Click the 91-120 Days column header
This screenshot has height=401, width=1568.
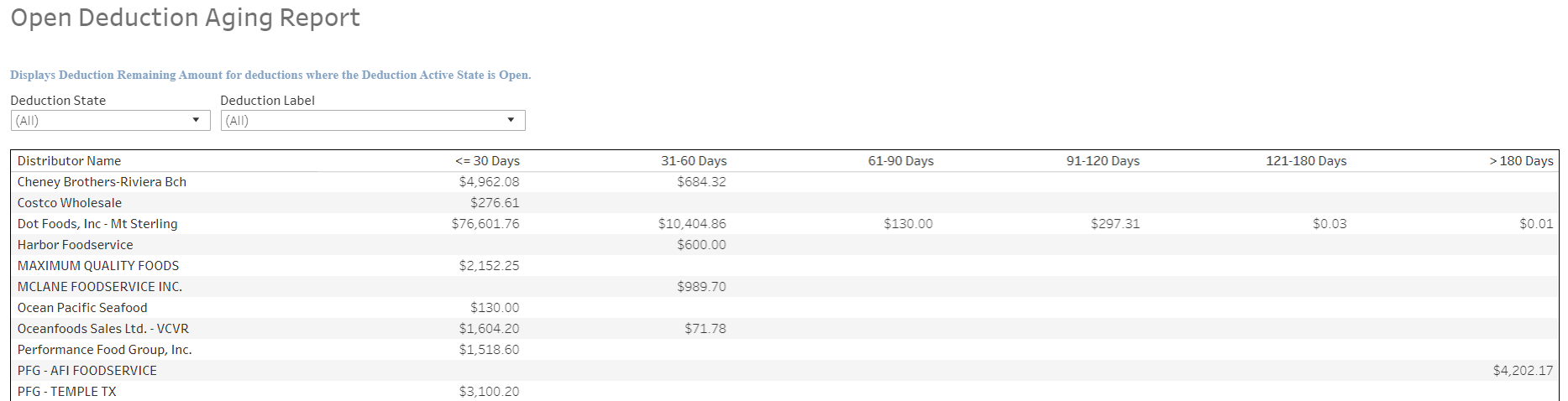pos(1103,161)
